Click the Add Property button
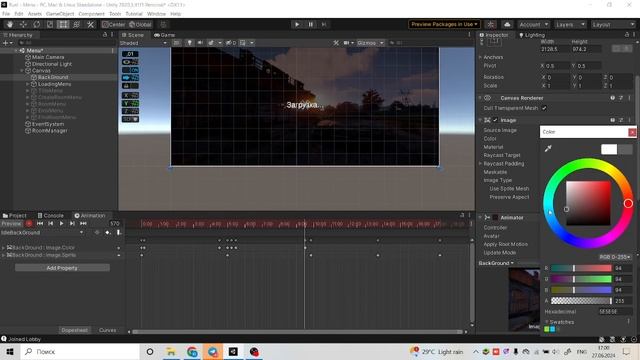 pos(62,268)
